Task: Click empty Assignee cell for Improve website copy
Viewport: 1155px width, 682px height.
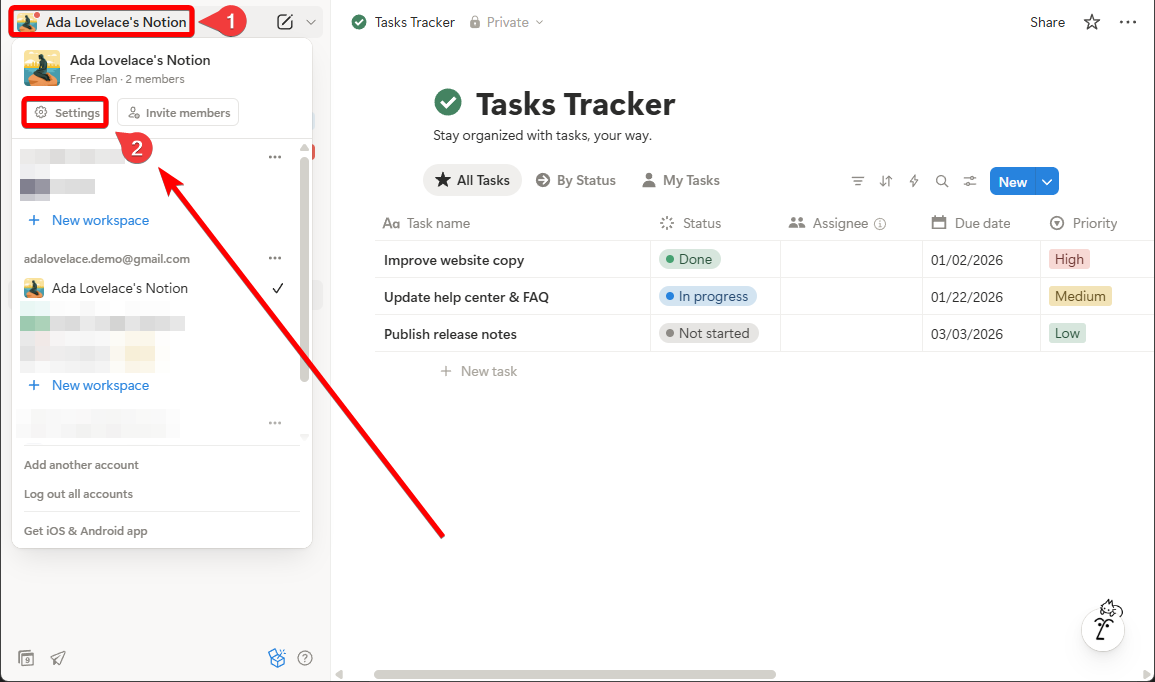Action: (851, 260)
